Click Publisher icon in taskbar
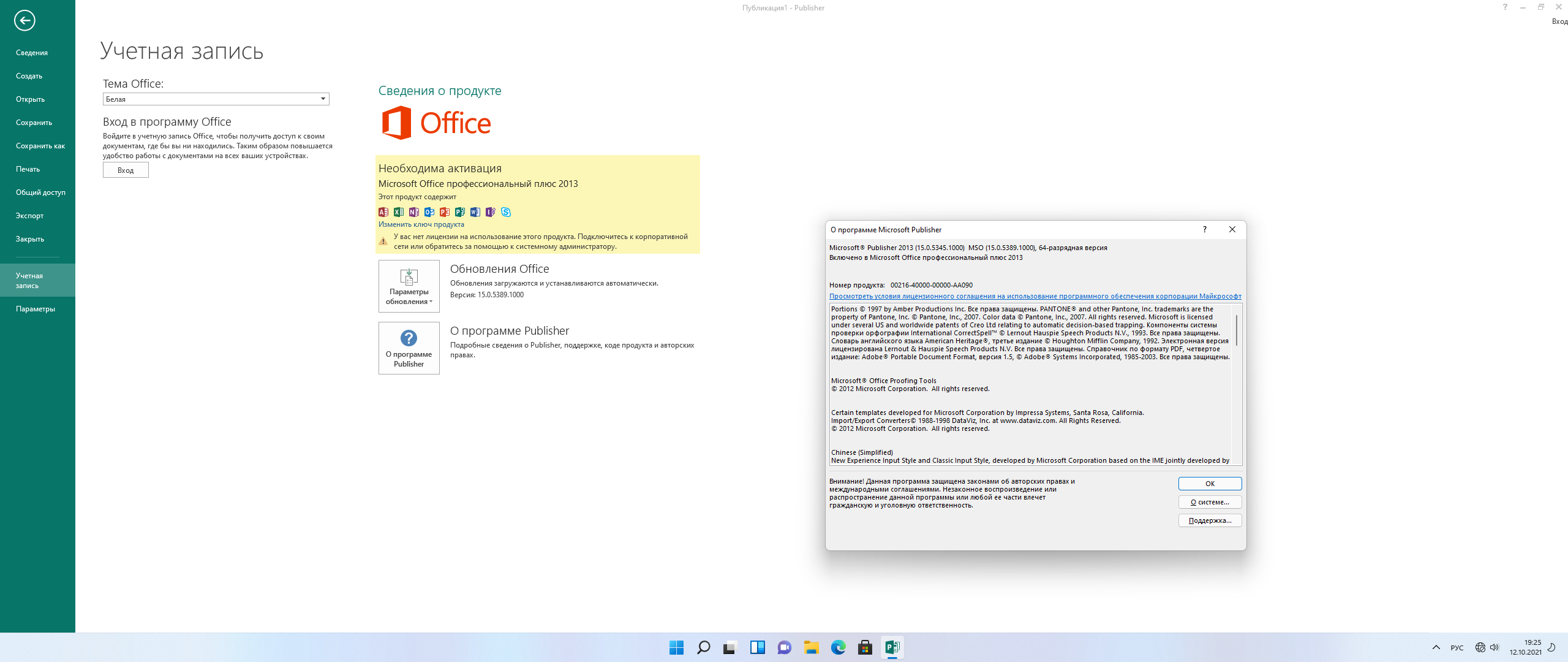This screenshot has height=662, width=1568. point(892,647)
